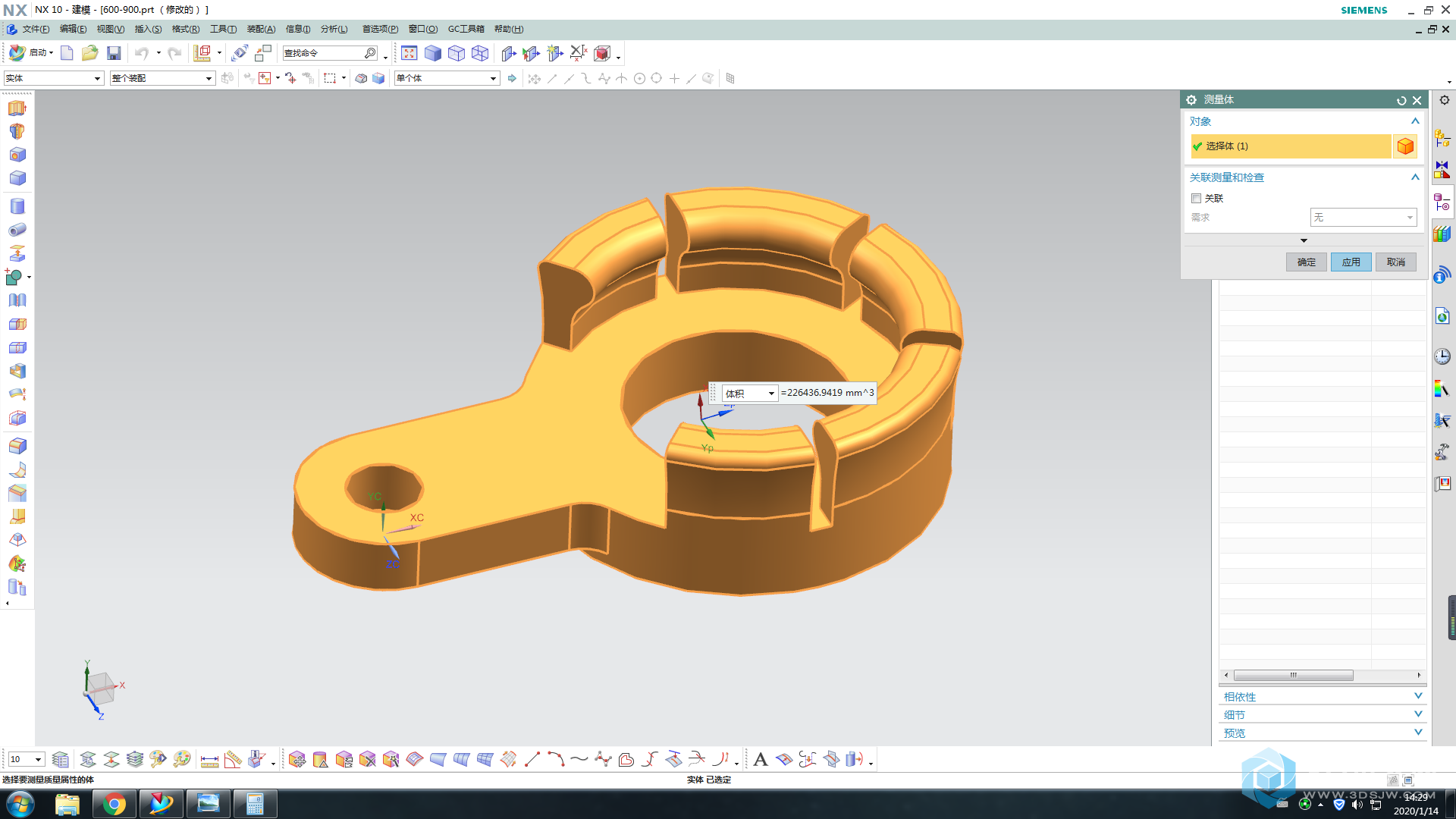1456x819 pixels.
Task: Click the Arc curve tool in bottom toolbar
Action: click(x=556, y=760)
